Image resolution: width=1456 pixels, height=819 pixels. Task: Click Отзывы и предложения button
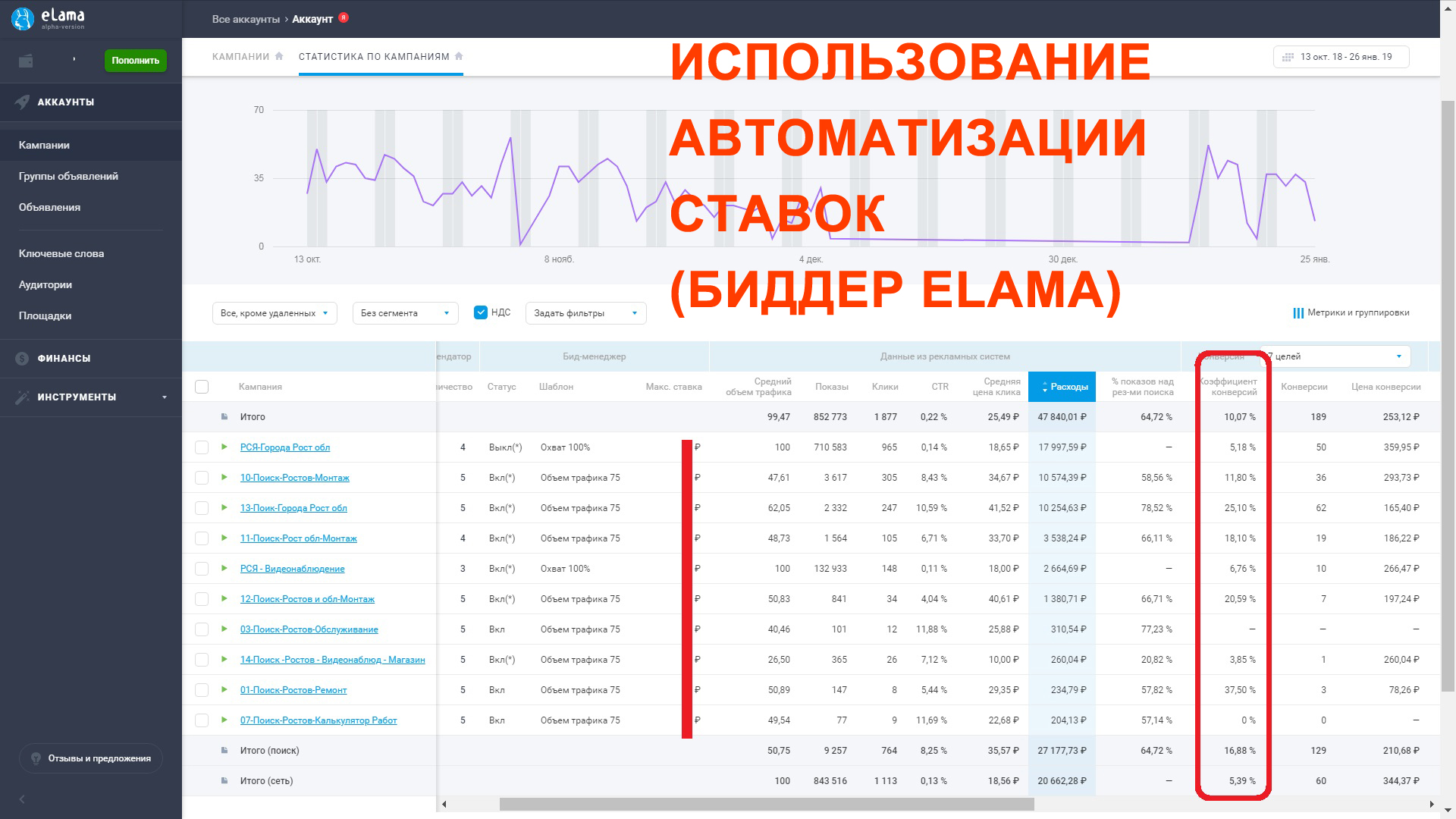[91, 758]
